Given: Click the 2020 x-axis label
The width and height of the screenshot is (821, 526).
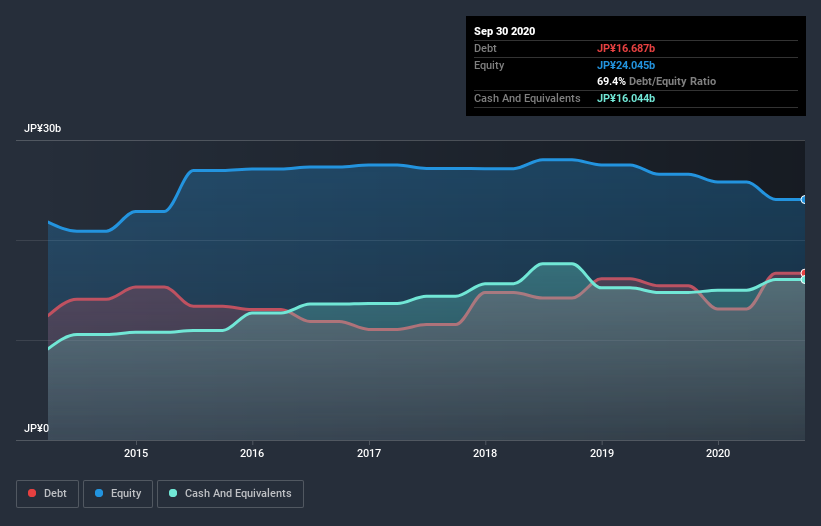Looking at the screenshot, I should (x=718, y=453).
